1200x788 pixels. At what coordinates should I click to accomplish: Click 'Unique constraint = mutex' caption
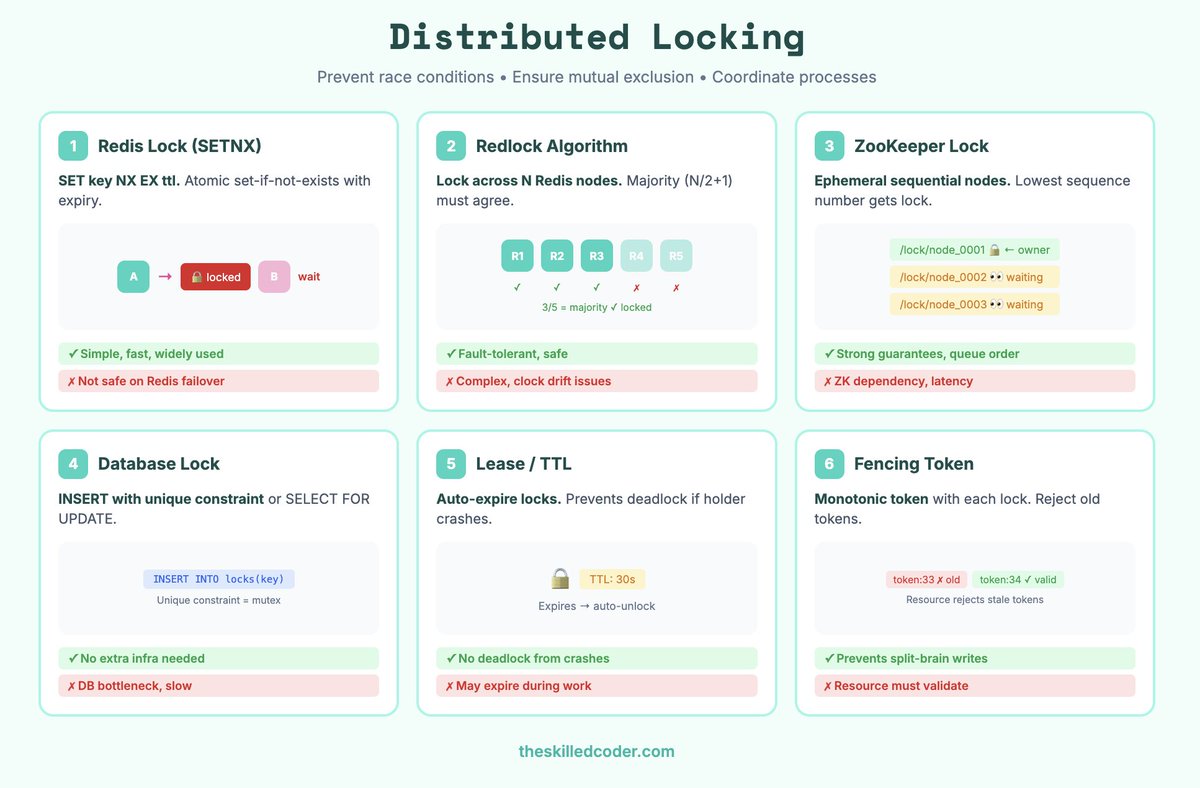[x=219, y=600]
